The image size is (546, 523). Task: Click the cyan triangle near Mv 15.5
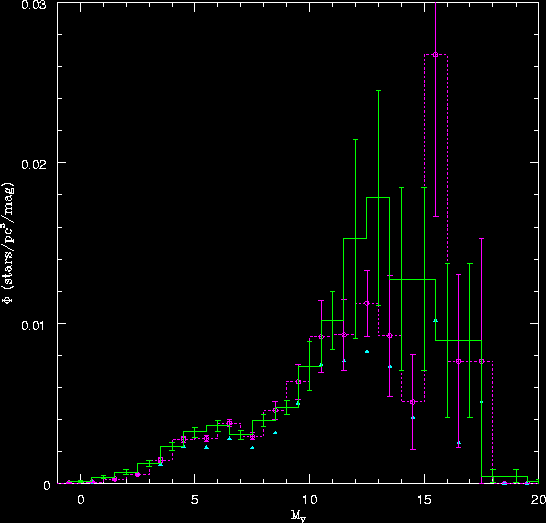click(435, 320)
